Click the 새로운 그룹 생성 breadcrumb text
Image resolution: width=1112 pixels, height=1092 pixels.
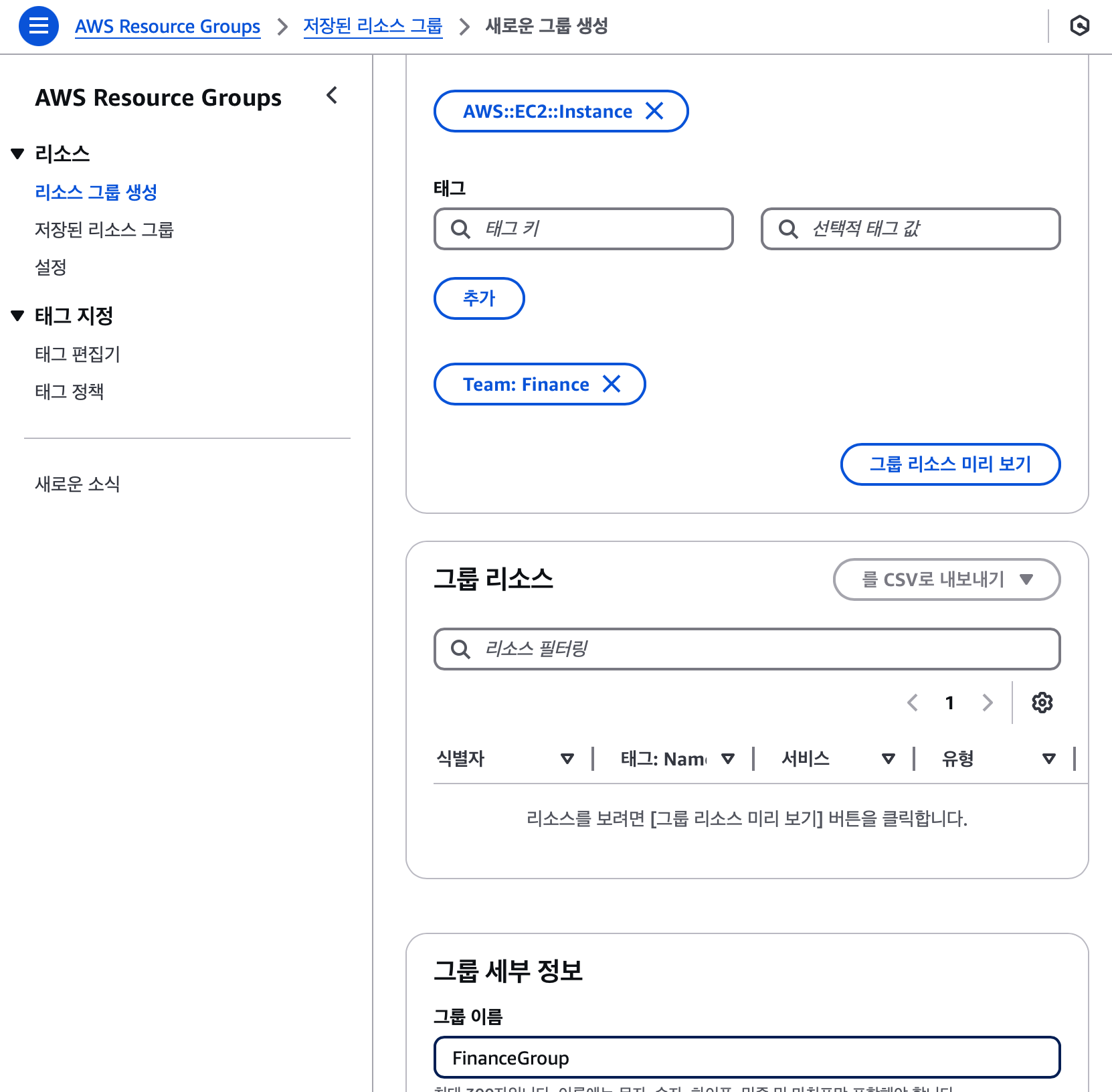coord(547,26)
